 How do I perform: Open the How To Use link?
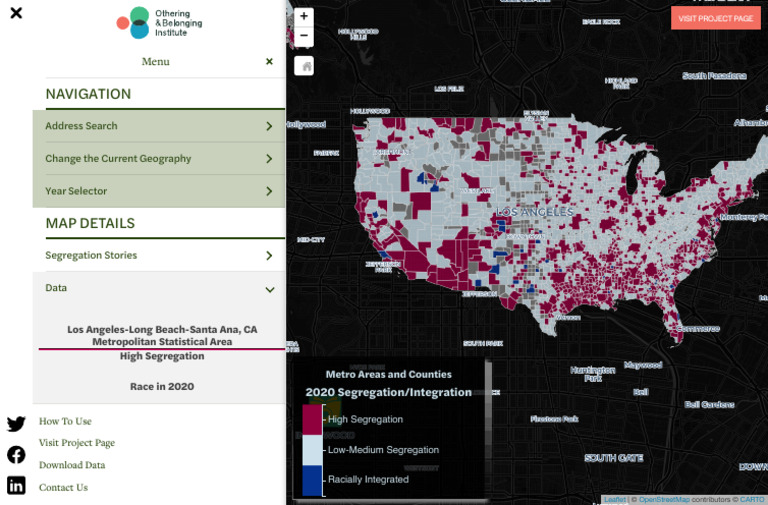click(65, 421)
